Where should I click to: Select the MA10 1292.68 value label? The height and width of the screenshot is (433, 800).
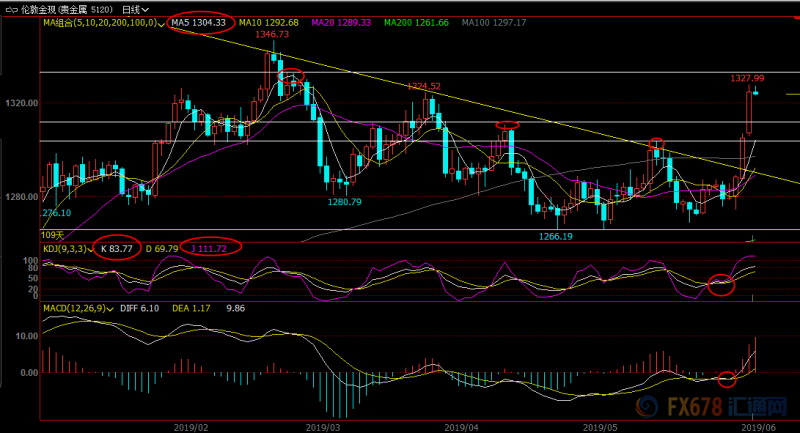269,22
